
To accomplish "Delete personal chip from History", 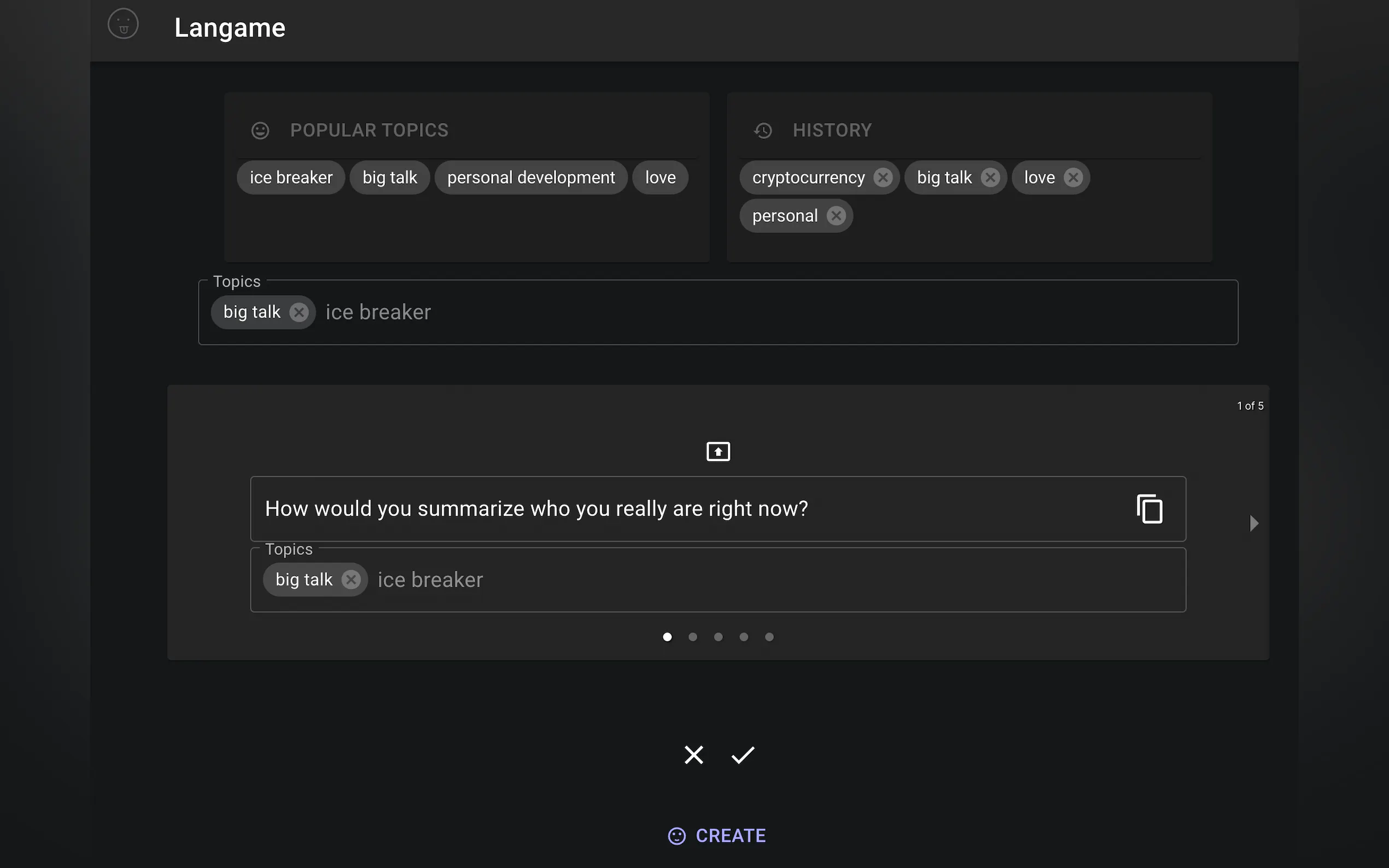I will click(836, 216).
